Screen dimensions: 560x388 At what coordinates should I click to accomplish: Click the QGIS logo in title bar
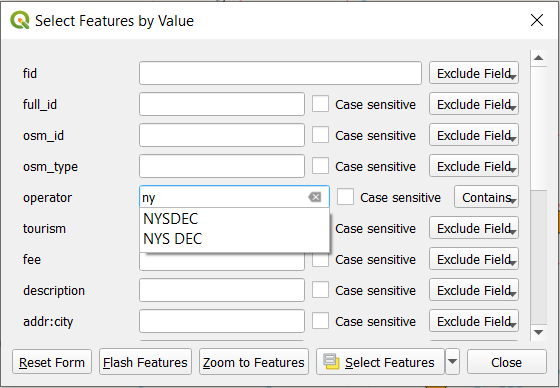coord(20,20)
